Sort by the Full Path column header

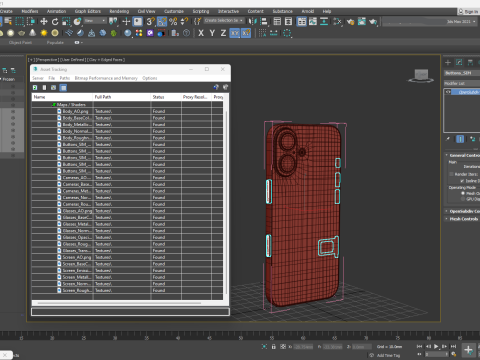122,97
